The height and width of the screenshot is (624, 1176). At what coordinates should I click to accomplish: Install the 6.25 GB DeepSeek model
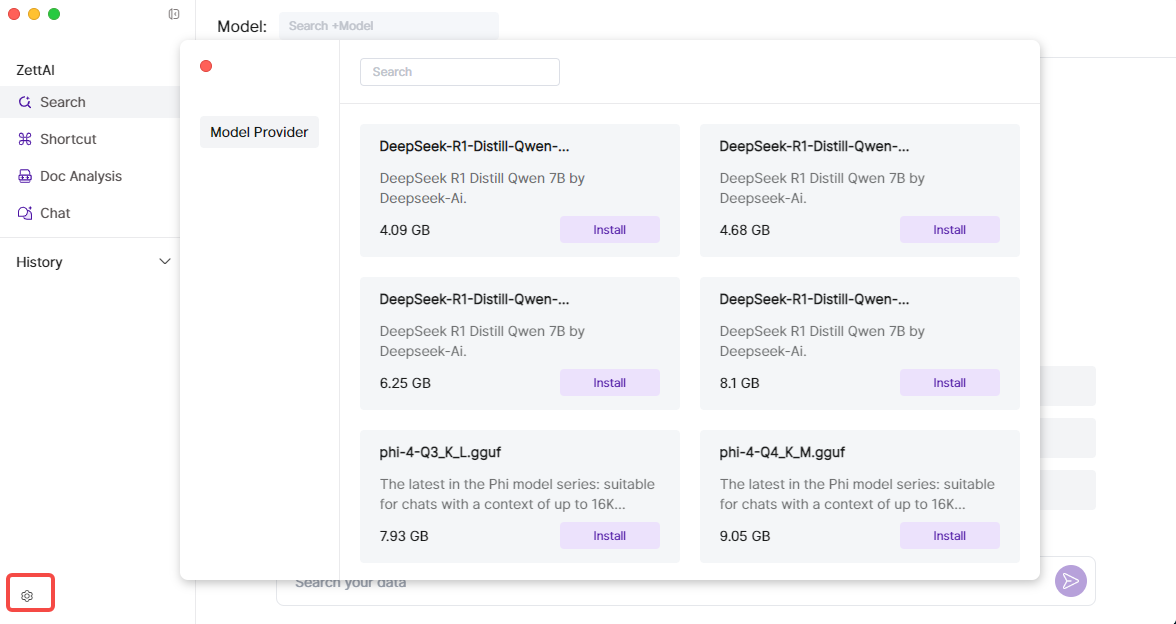click(610, 382)
